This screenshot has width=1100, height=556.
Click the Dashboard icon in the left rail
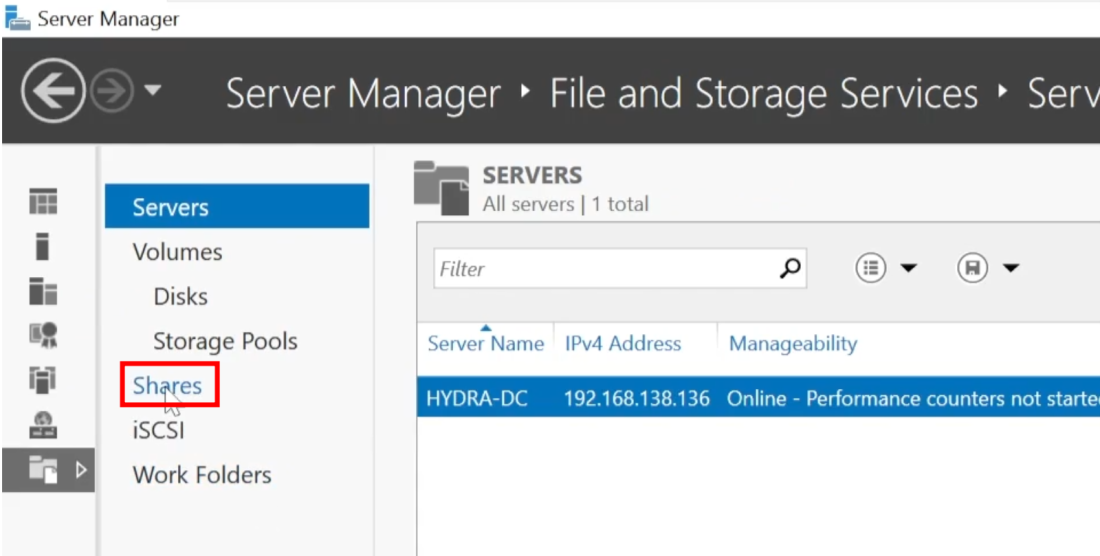click(x=43, y=203)
